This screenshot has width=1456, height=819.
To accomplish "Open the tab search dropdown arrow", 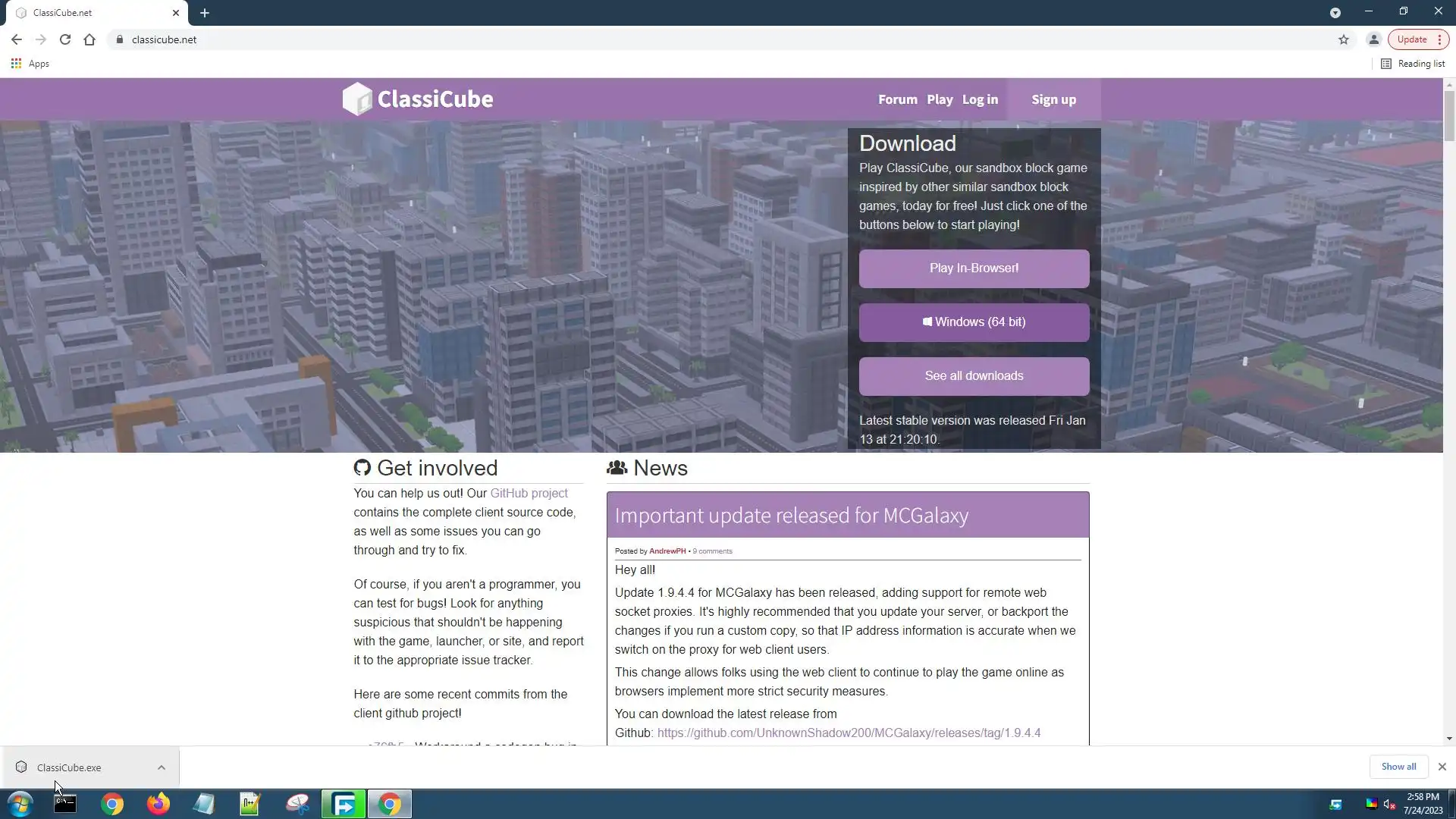I will tap(1335, 13).
